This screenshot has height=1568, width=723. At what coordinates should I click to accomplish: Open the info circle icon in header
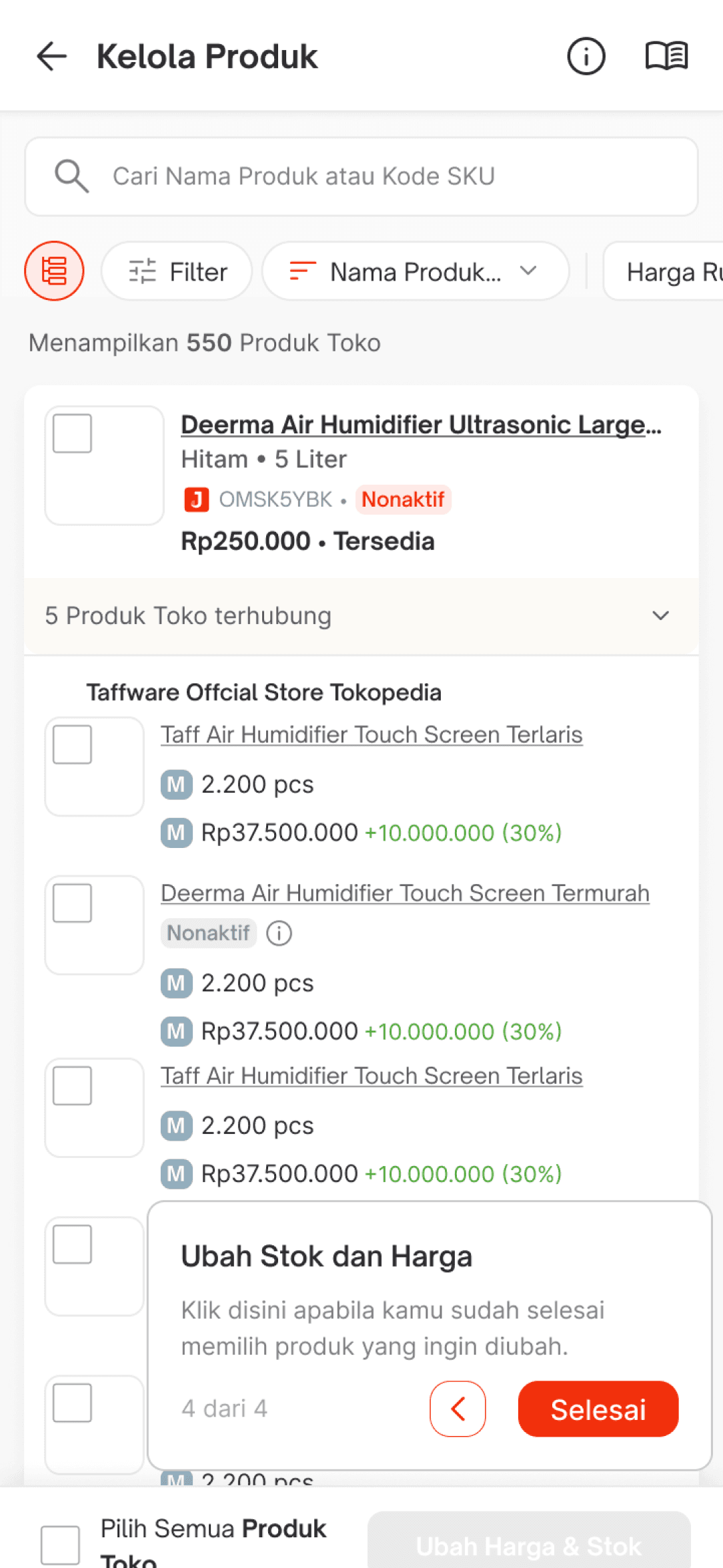pos(586,56)
